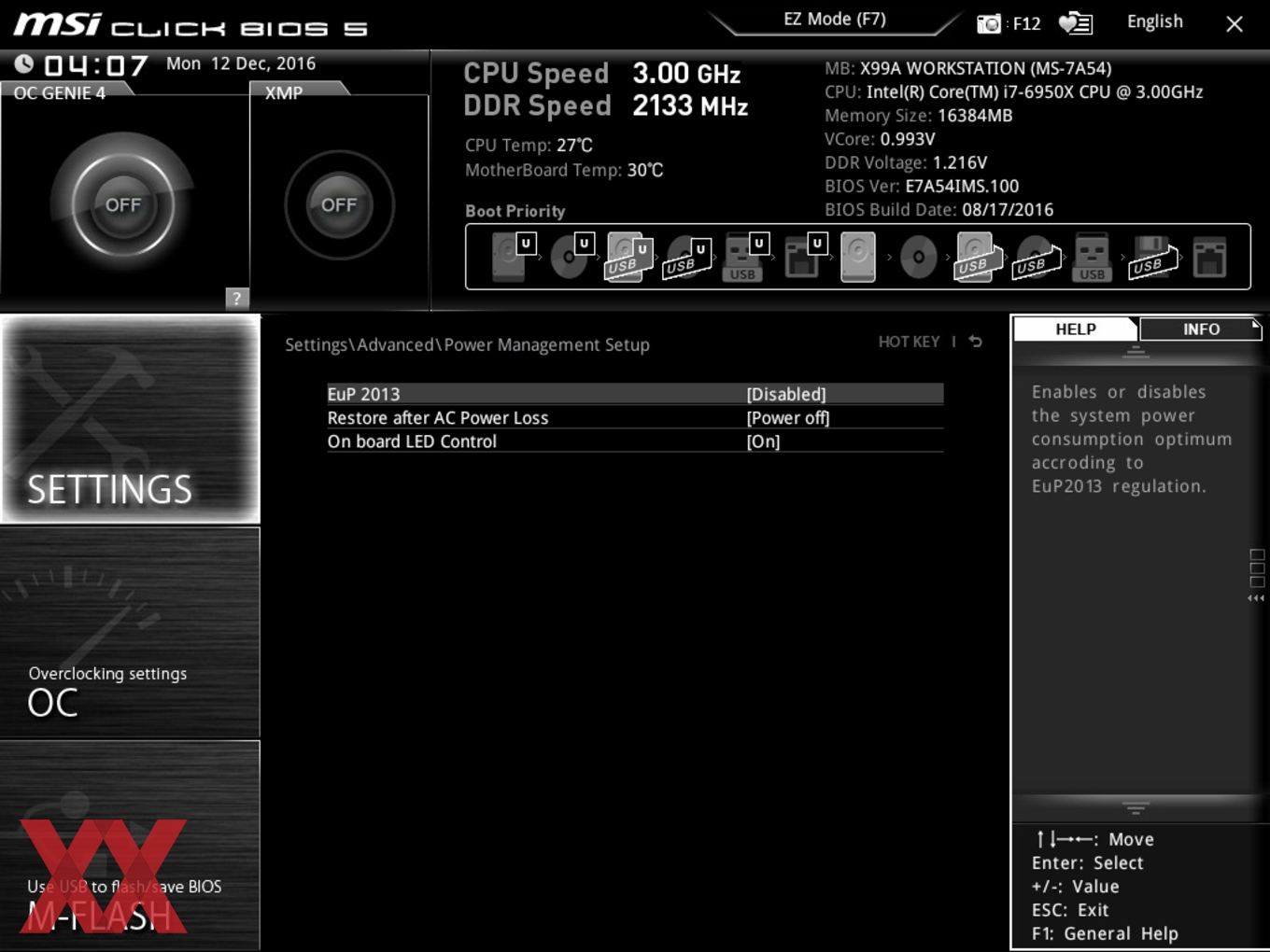Click the MB X99A WORKSTATION entry
The image size is (1270, 952).
tap(967, 68)
